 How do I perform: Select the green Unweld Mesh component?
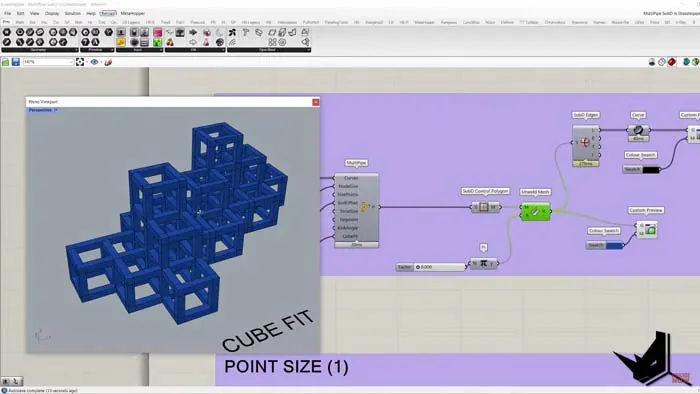[x=535, y=212]
